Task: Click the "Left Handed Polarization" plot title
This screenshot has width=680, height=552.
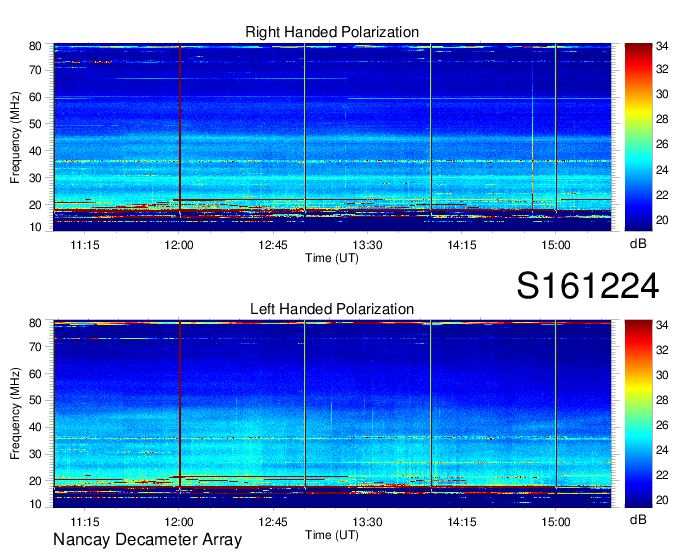Action: pos(332,309)
